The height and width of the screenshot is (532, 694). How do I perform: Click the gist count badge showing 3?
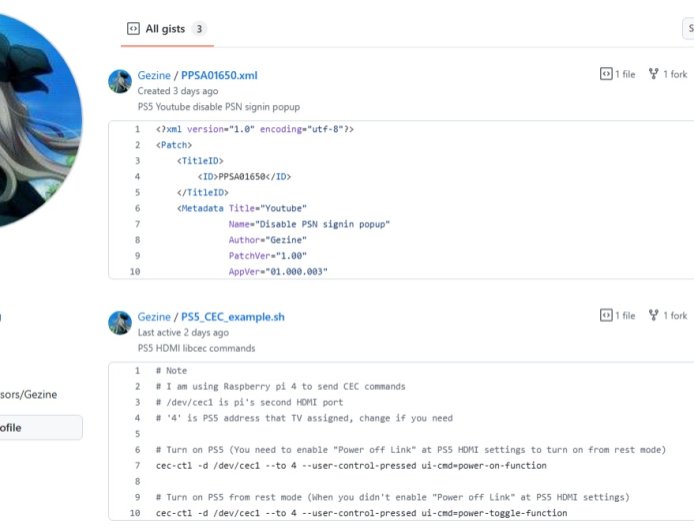click(x=200, y=29)
